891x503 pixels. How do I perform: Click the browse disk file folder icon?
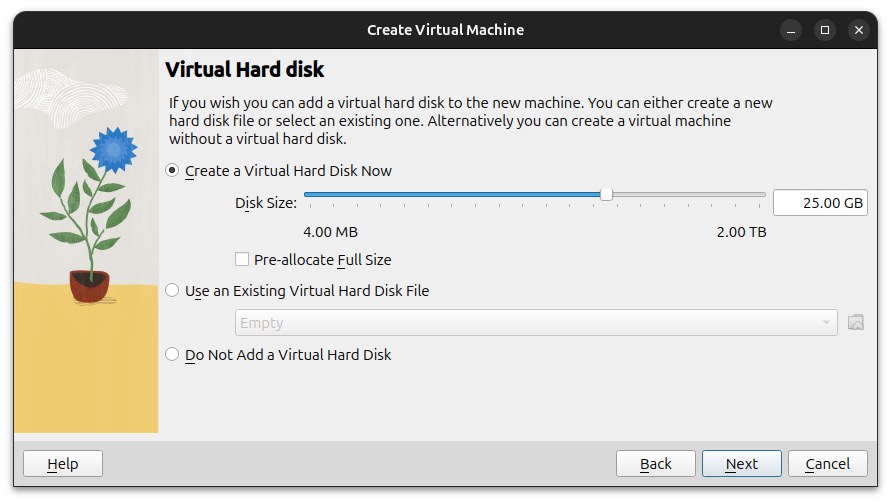click(x=855, y=322)
